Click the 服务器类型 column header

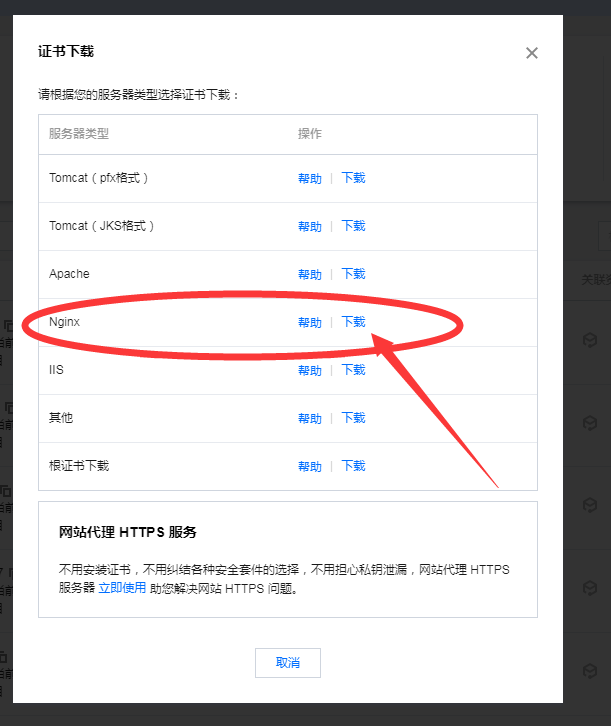[79, 133]
